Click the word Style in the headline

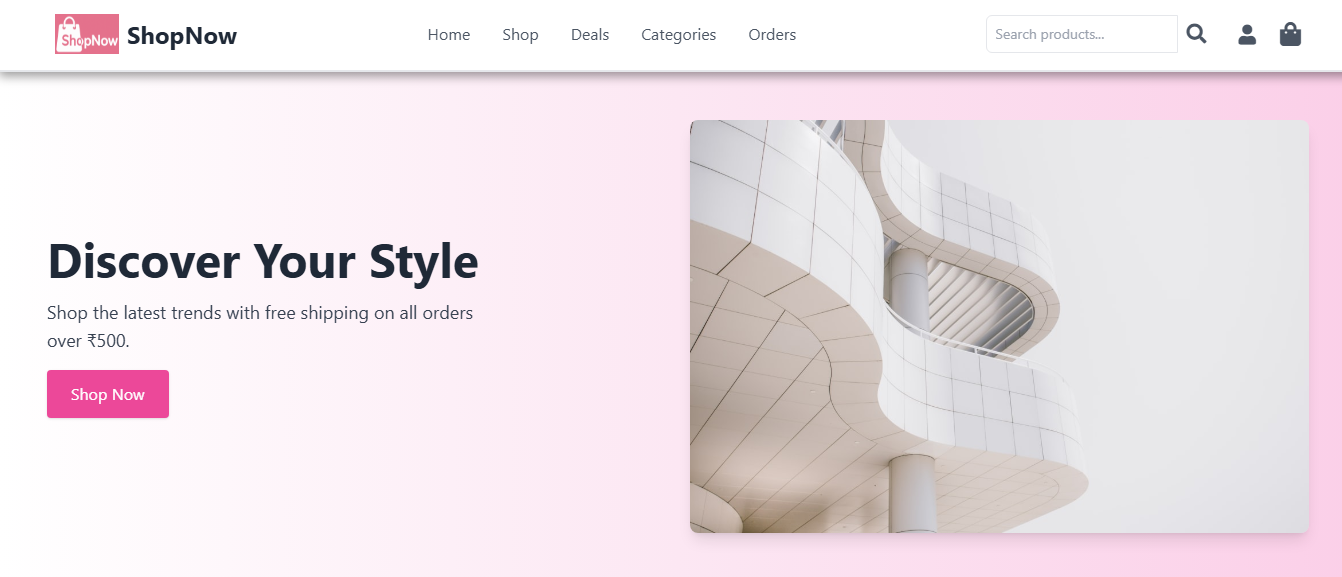click(x=423, y=261)
